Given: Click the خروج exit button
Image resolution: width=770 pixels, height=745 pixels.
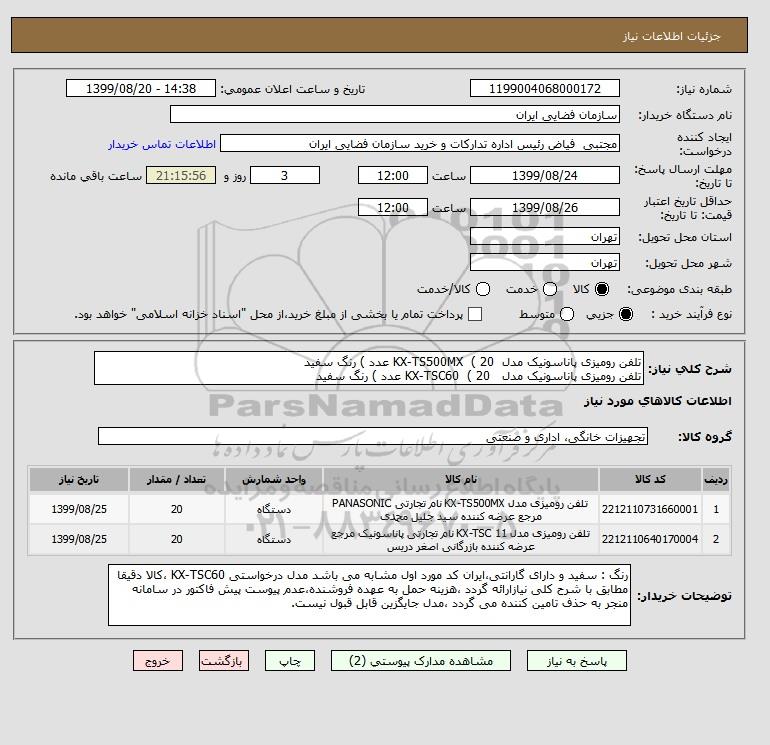Looking at the screenshot, I should coord(158,661).
